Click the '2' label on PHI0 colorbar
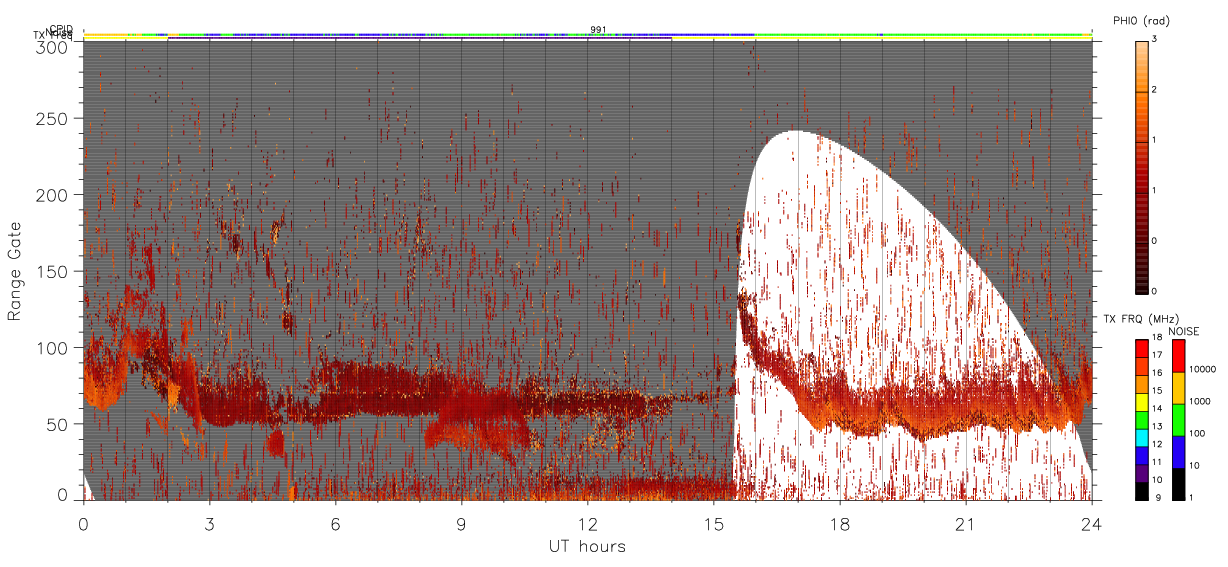This screenshot has width=1228, height=567. point(1155,89)
